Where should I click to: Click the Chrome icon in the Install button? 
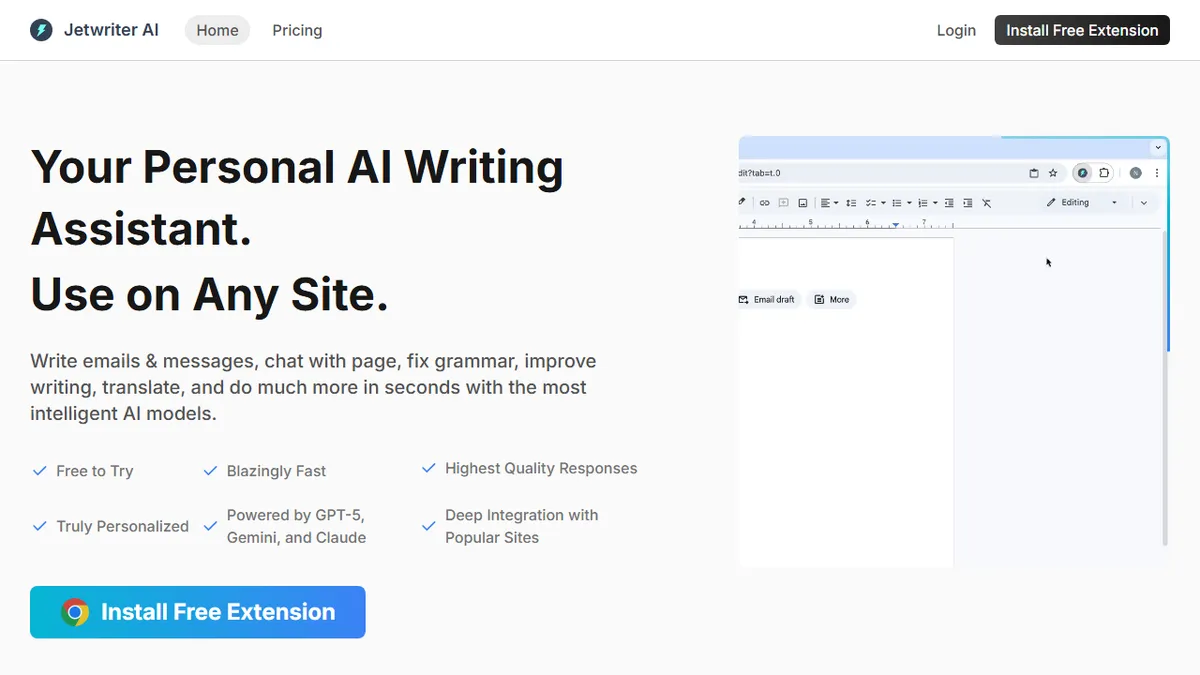click(x=75, y=612)
